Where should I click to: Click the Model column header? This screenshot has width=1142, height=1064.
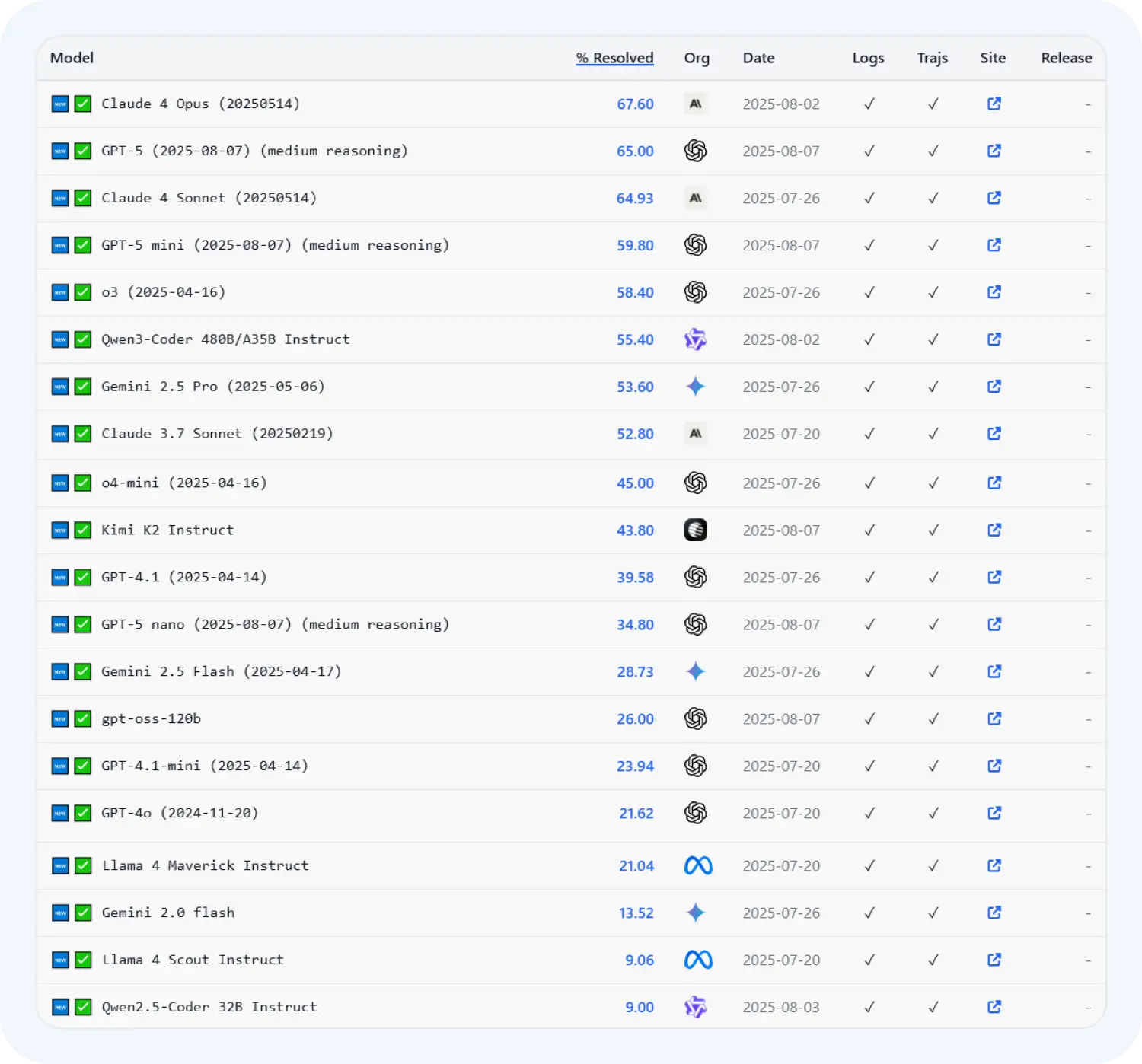[72, 58]
